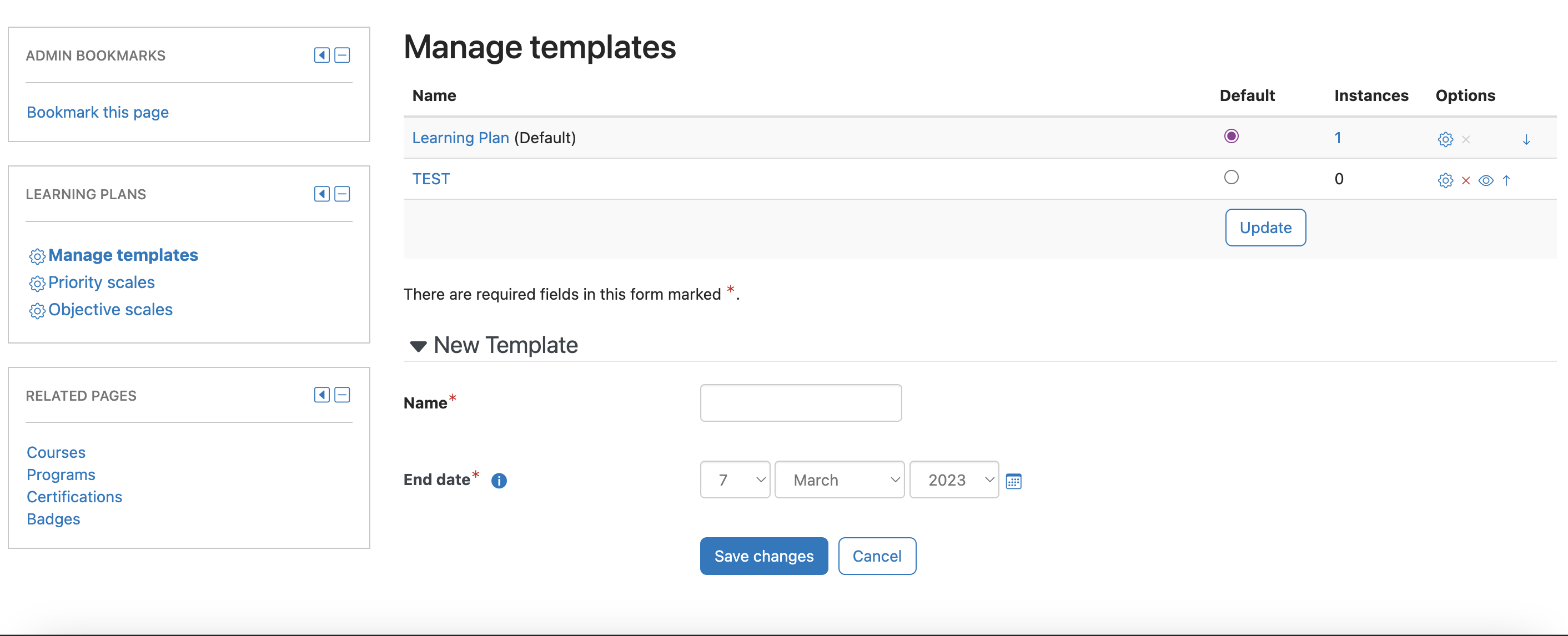Open Courses related page
The height and width of the screenshot is (636, 1568).
[56, 452]
